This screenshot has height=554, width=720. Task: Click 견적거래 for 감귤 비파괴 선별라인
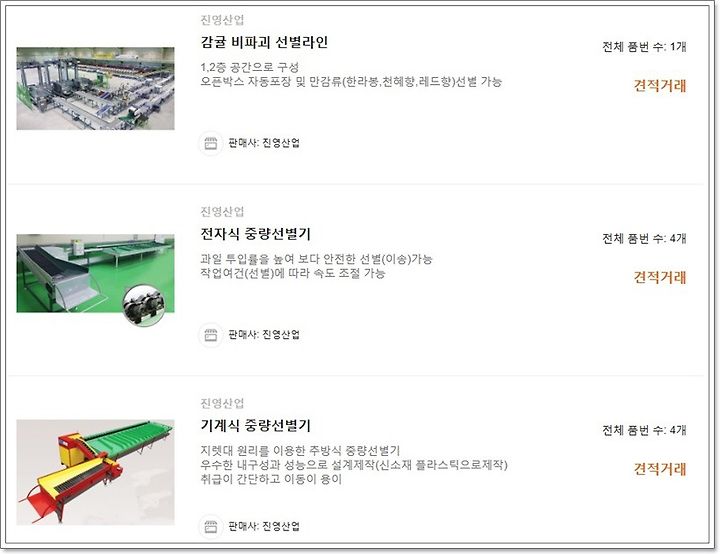tap(660, 86)
